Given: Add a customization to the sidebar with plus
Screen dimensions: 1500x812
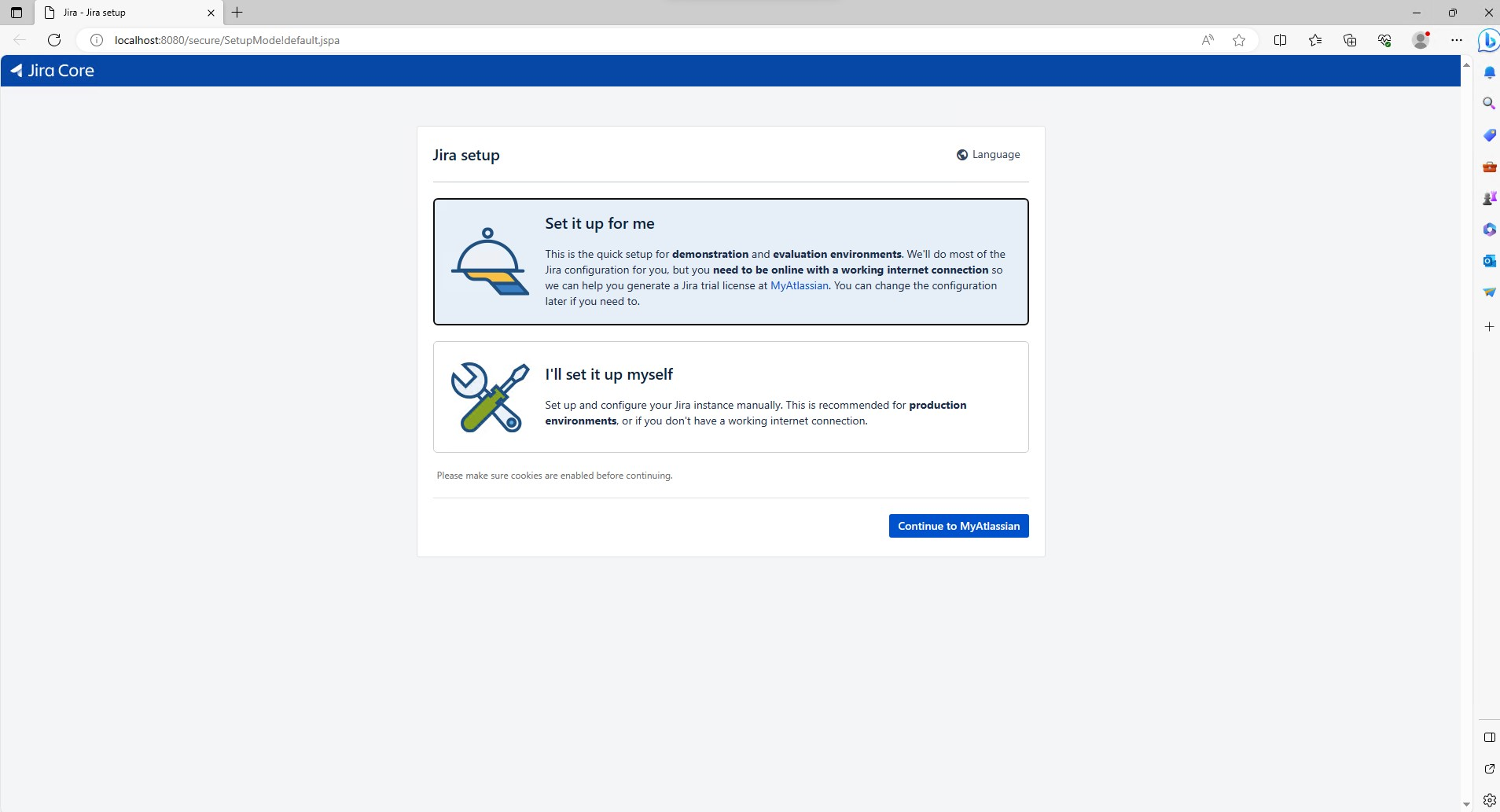Looking at the screenshot, I should click(x=1489, y=327).
